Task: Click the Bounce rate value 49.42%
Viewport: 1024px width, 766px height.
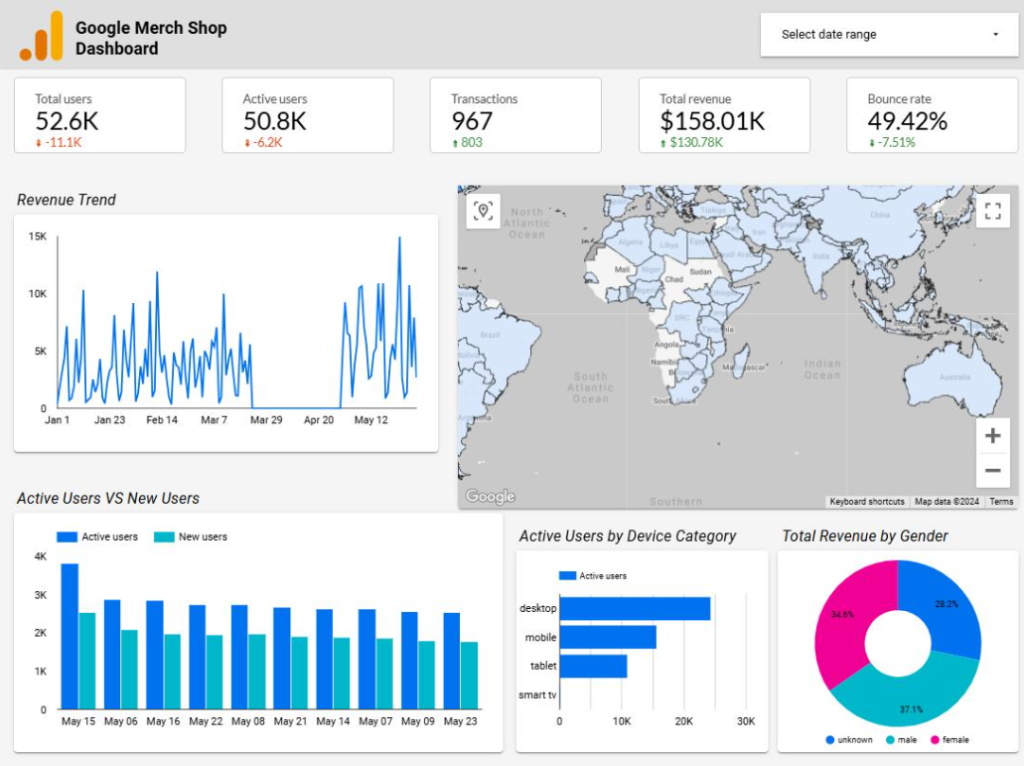Action: pos(907,121)
